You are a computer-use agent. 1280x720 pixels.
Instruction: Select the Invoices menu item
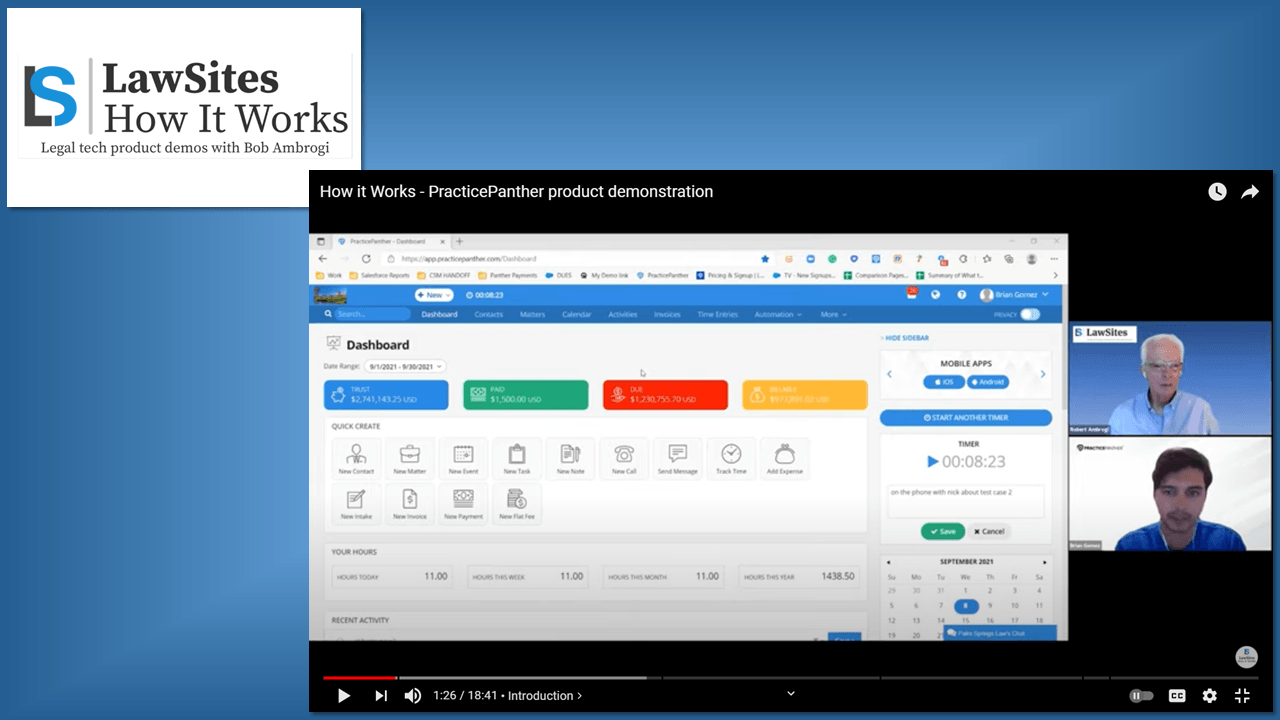point(667,314)
